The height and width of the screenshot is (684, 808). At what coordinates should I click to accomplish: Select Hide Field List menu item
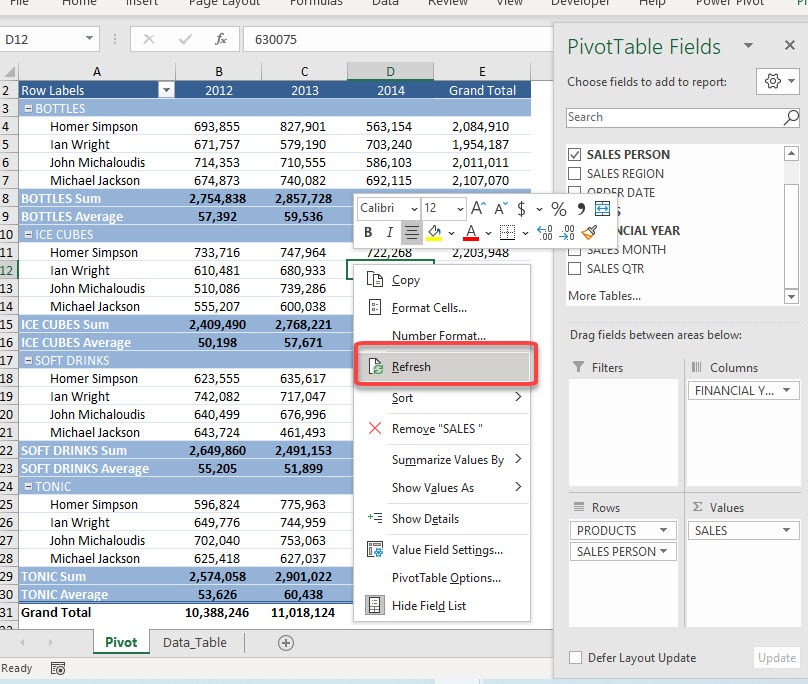pos(442,606)
